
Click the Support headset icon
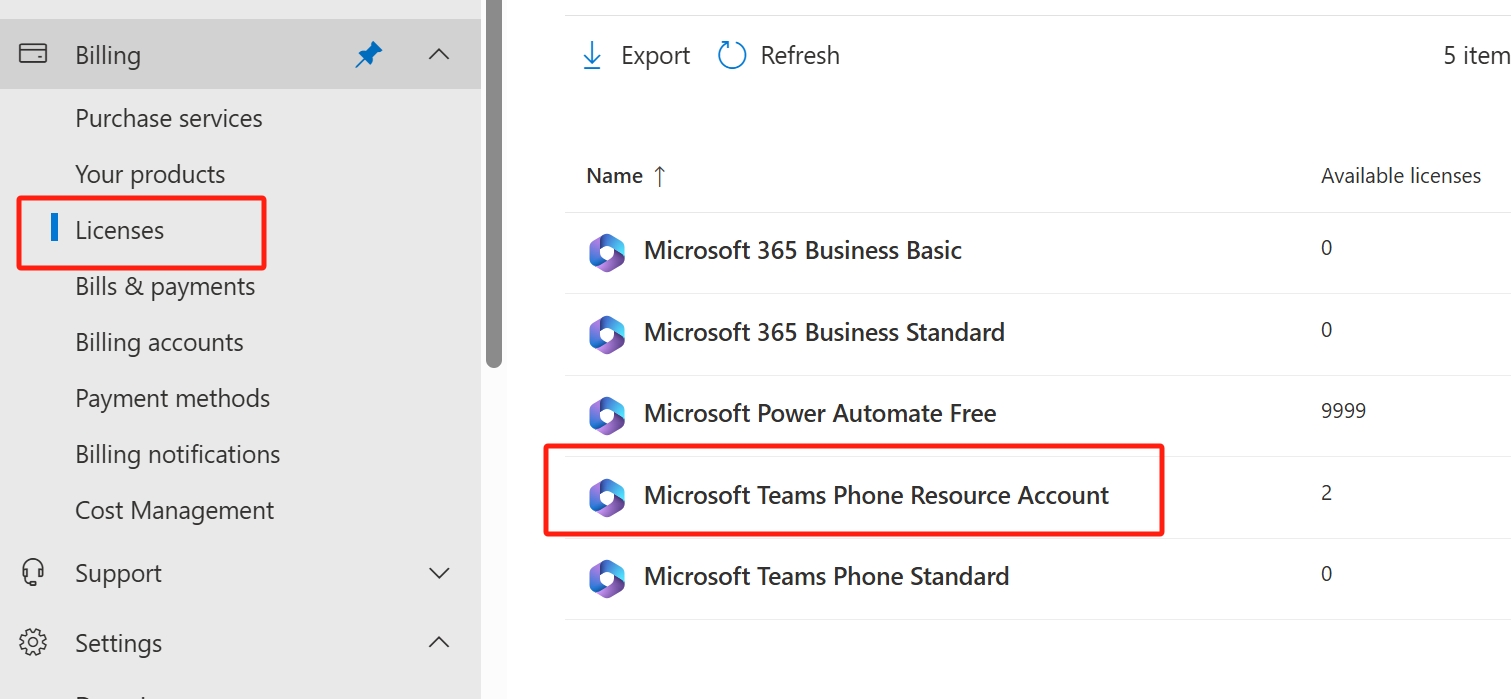pyautogui.click(x=33, y=573)
